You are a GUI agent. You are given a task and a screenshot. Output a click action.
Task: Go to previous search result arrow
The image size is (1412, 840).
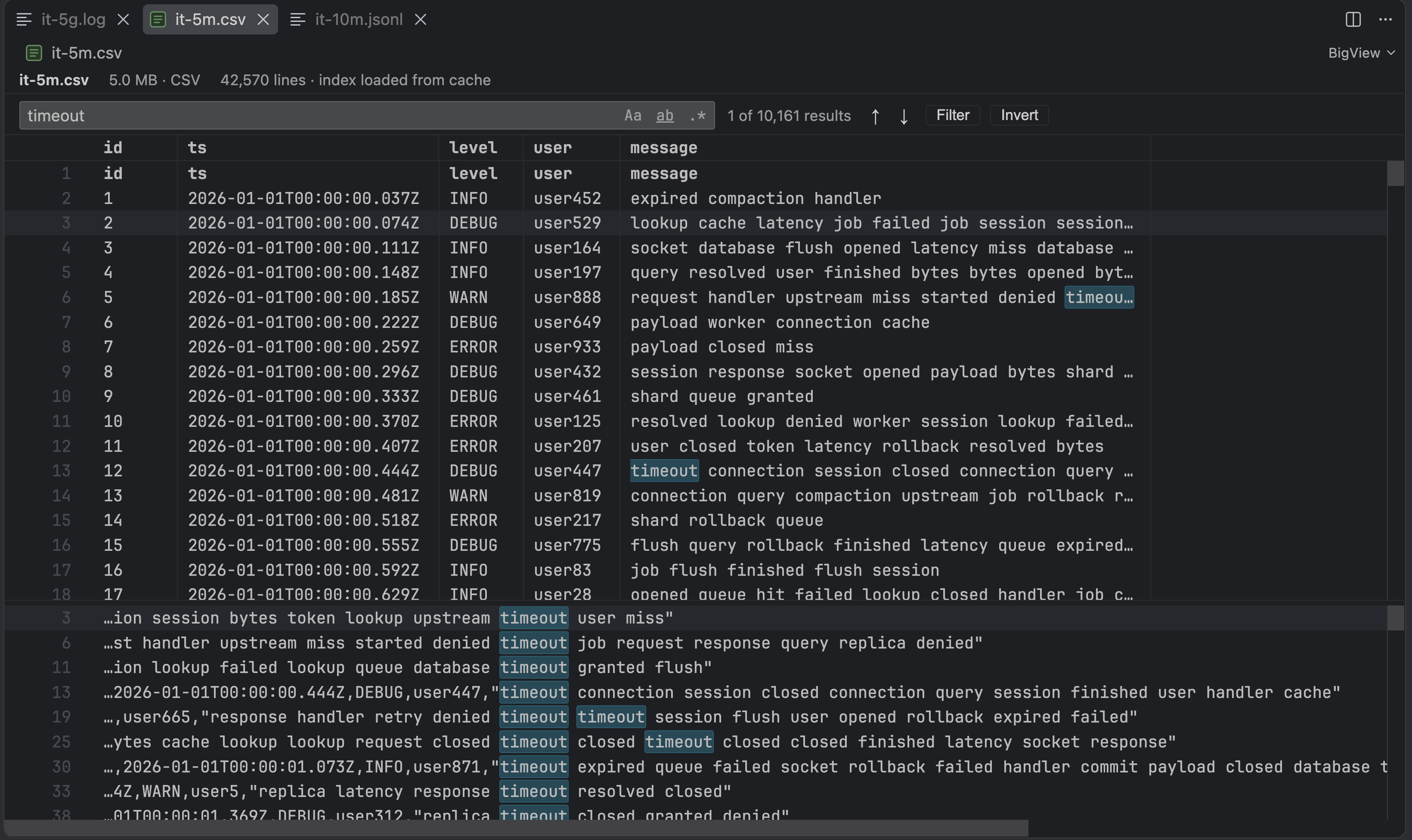pyautogui.click(x=875, y=116)
